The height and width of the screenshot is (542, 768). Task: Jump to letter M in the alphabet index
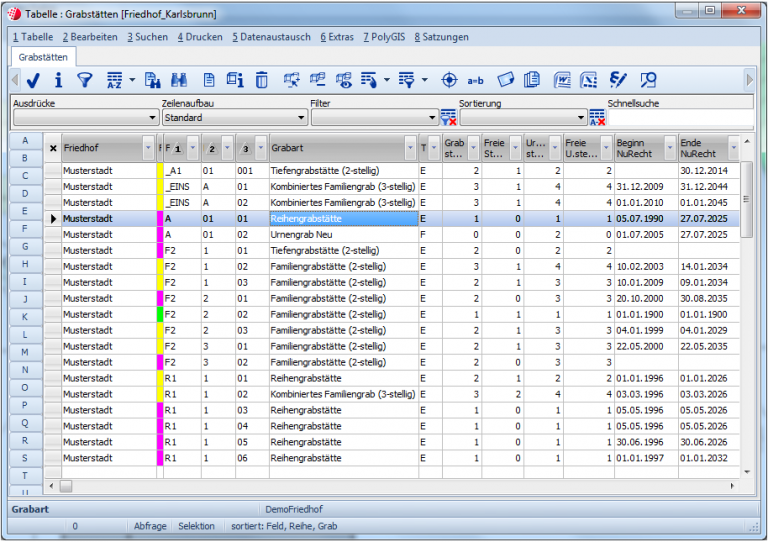pyautogui.click(x=25, y=351)
